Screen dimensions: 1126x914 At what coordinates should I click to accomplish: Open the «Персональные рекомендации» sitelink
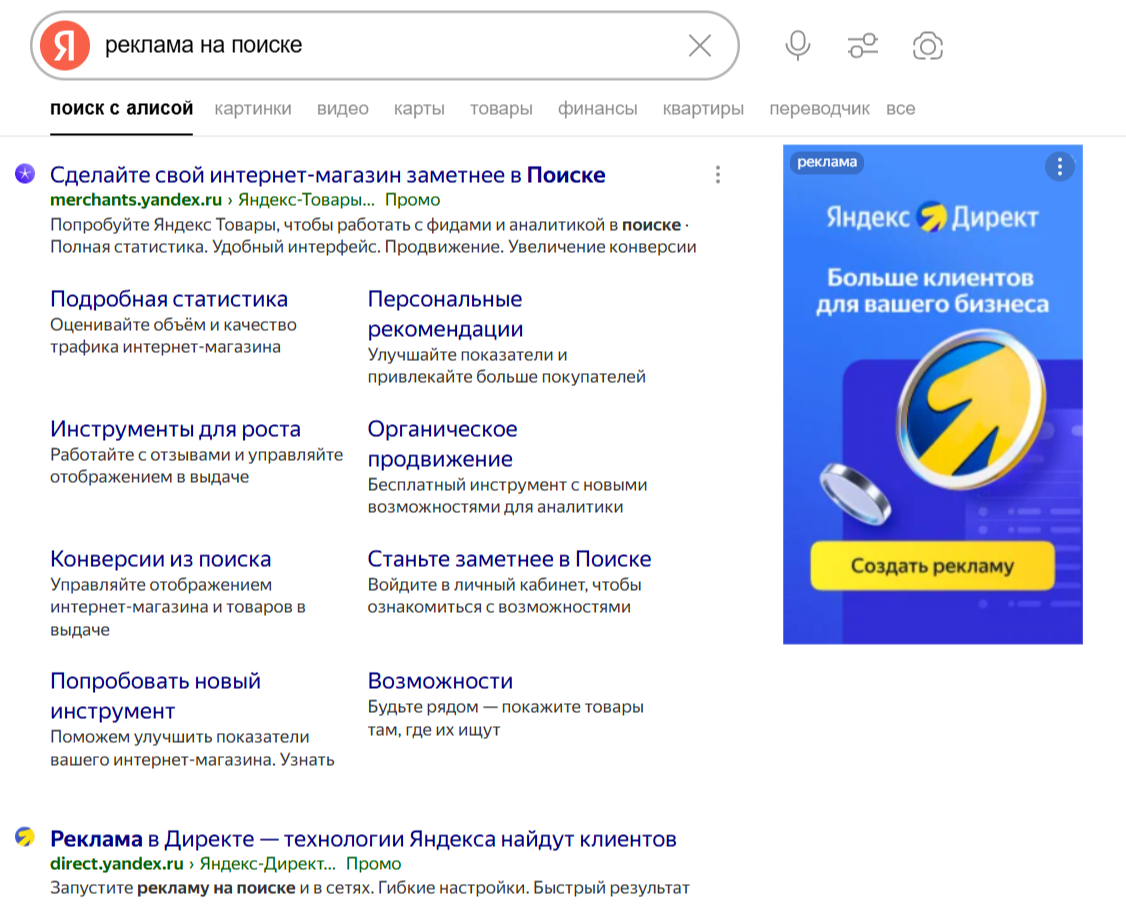[445, 314]
